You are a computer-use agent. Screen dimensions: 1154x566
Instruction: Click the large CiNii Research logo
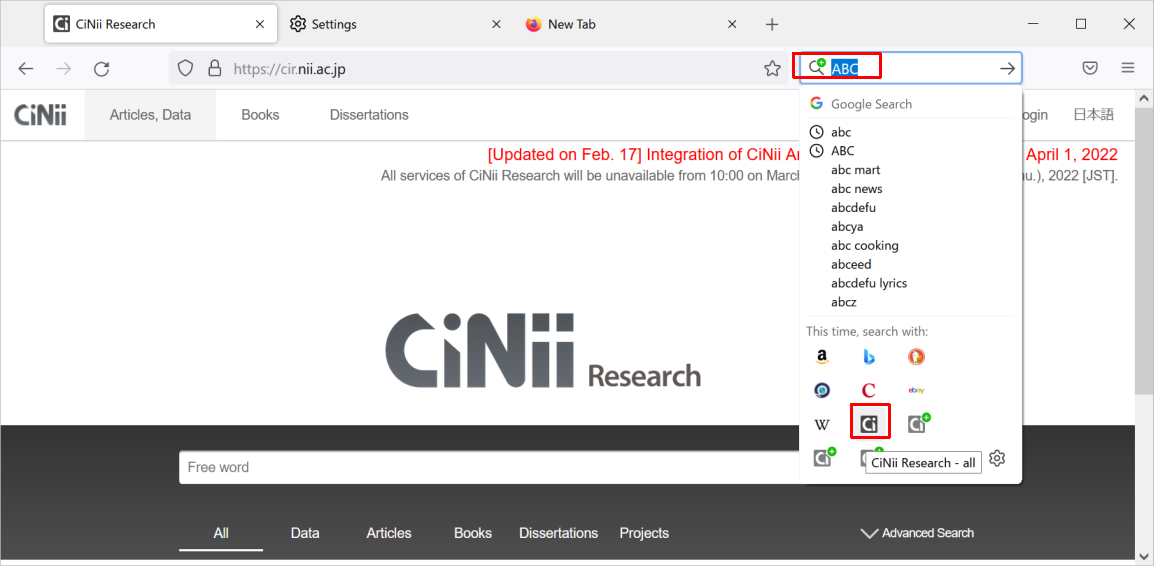(542, 350)
